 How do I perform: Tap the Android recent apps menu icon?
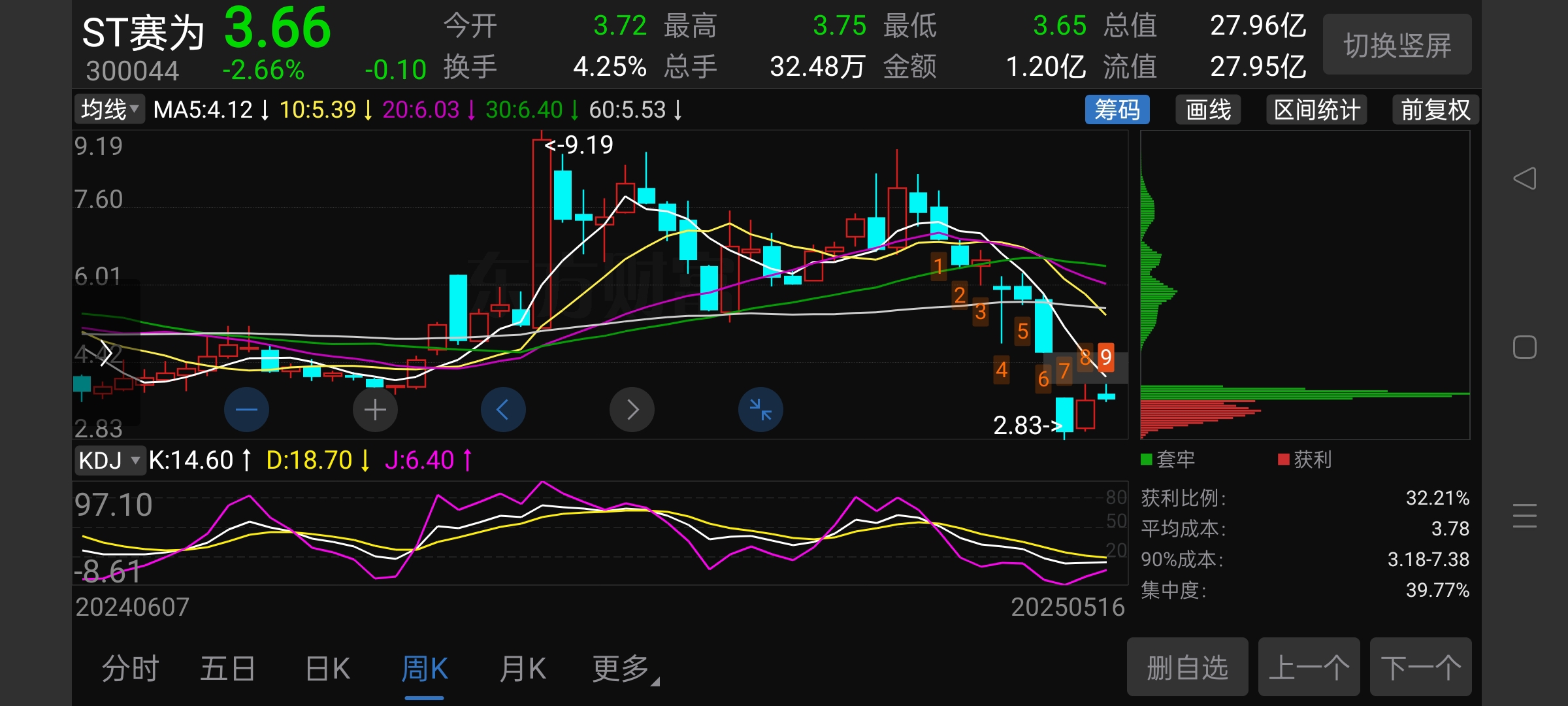point(1524,516)
